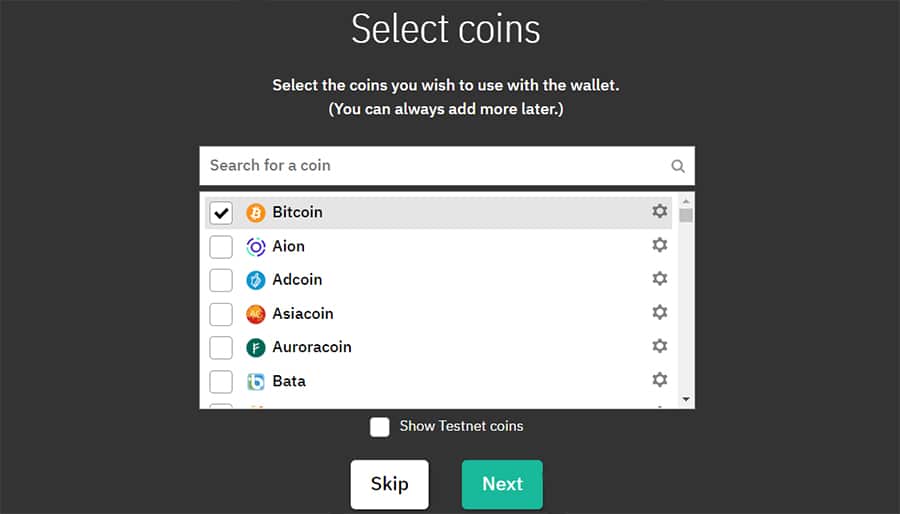Focus the Search for a coin field
The width and height of the screenshot is (900, 514).
pos(435,166)
